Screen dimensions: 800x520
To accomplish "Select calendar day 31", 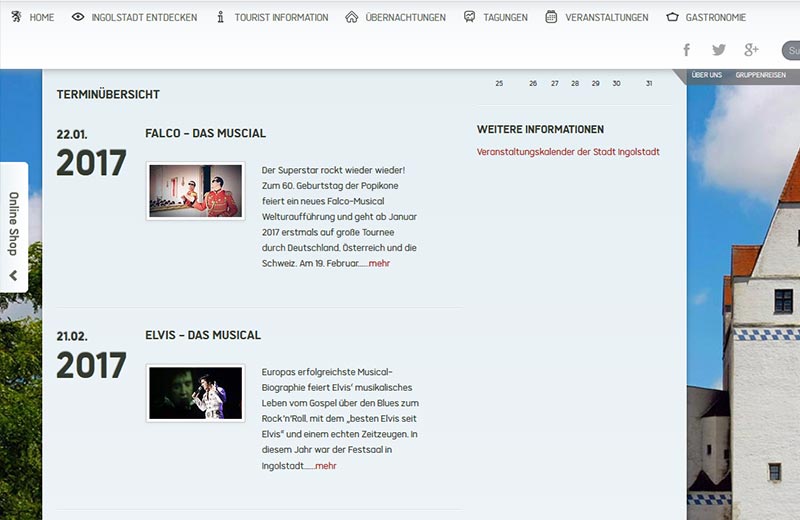I will (649, 83).
